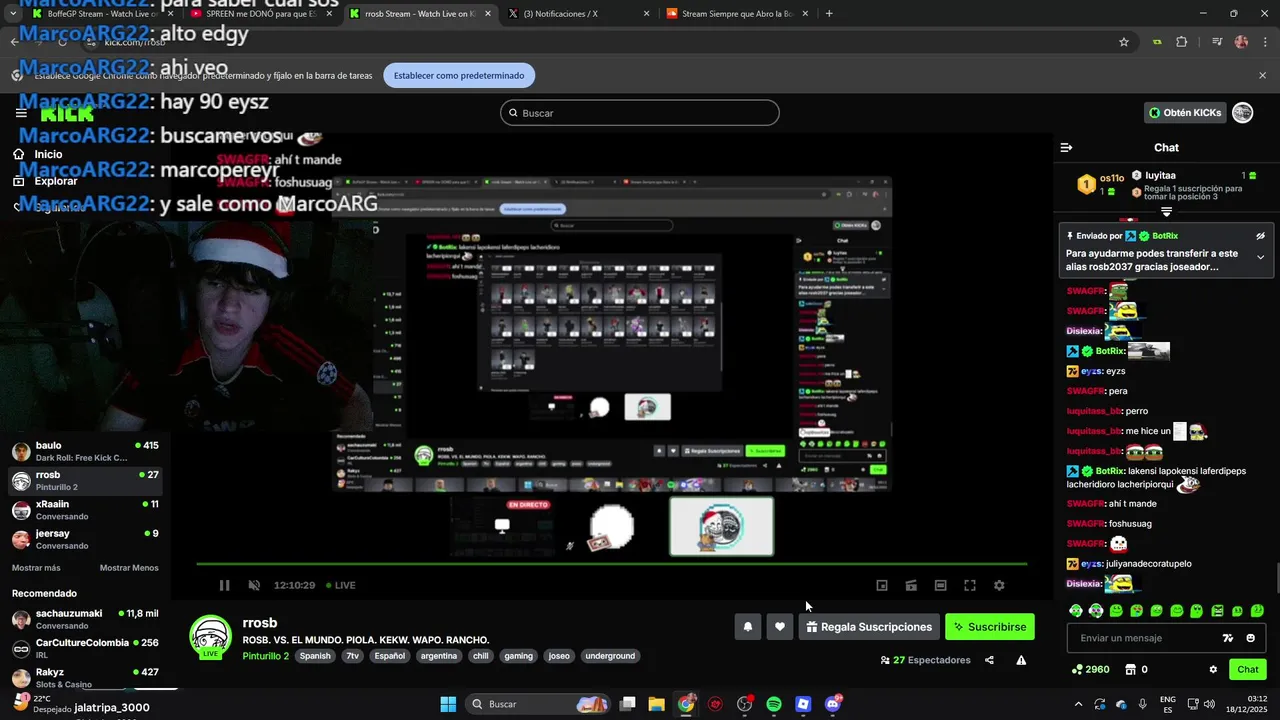Click the Buscar search field on Kick

point(640,113)
